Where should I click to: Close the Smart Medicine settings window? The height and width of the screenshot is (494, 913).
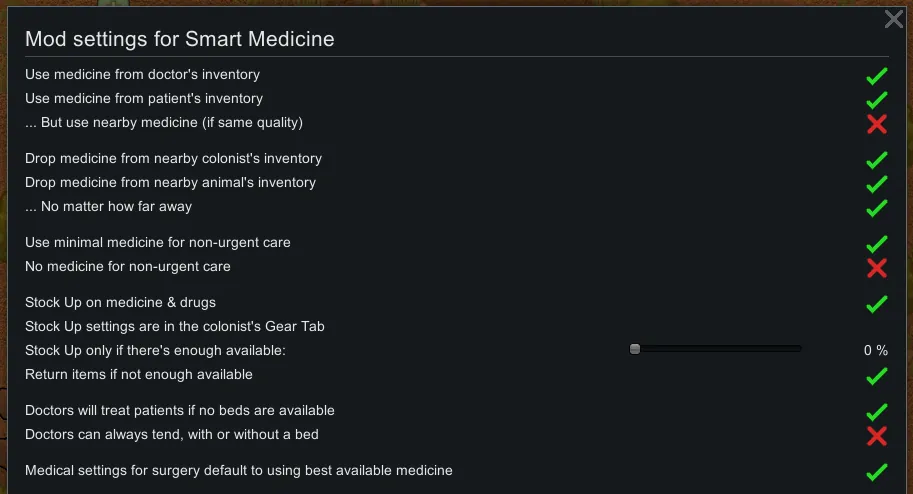(894, 19)
